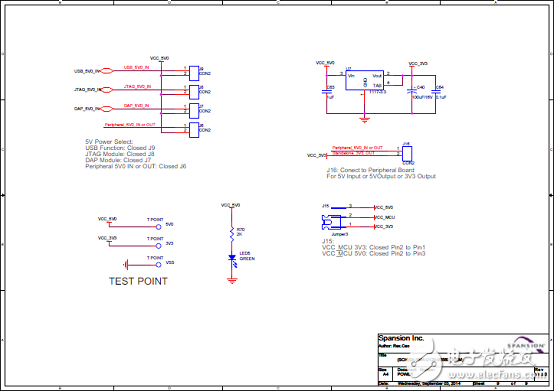The width and height of the screenshot is (554, 391).
Task: Select the JTAG_5V0_IN off-page port symbol
Action: coord(107,90)
